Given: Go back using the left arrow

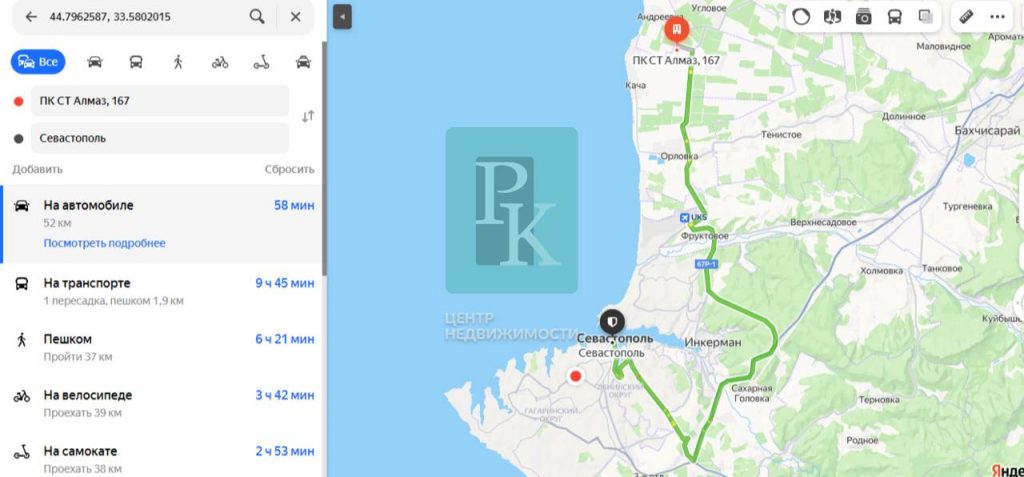Looking at the screenshot, I should 31,17.
